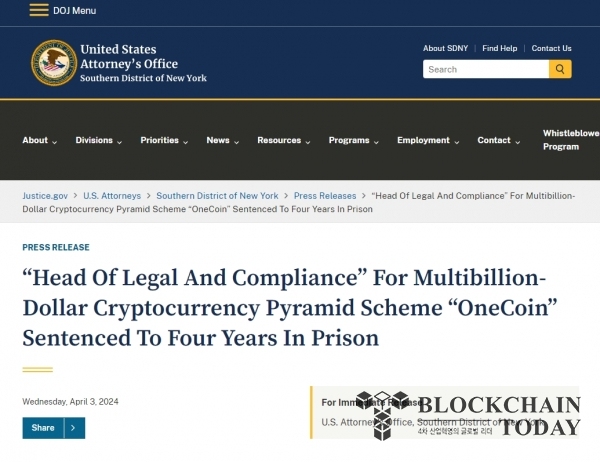
Task: Click into the Search input field
Action: [486, 69]
